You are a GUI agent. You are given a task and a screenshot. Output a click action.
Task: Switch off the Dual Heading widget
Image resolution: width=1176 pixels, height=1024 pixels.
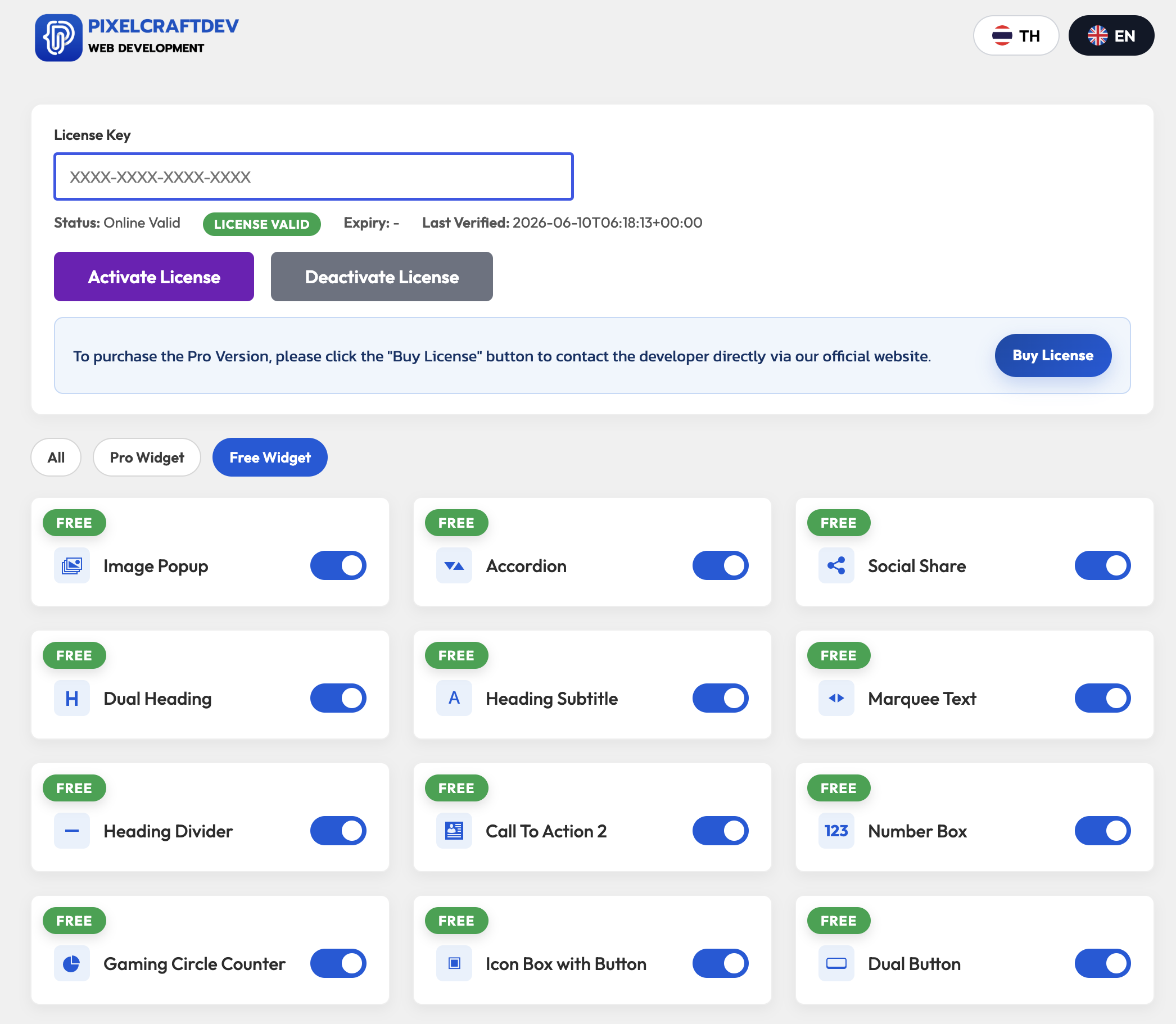click(338, 698)
